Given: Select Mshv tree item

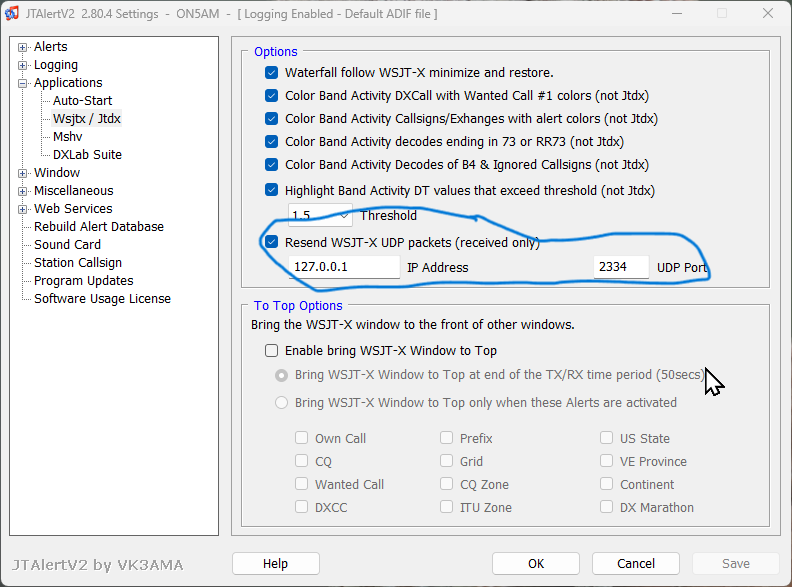Looking at the screenshot, I should point(67,136).
